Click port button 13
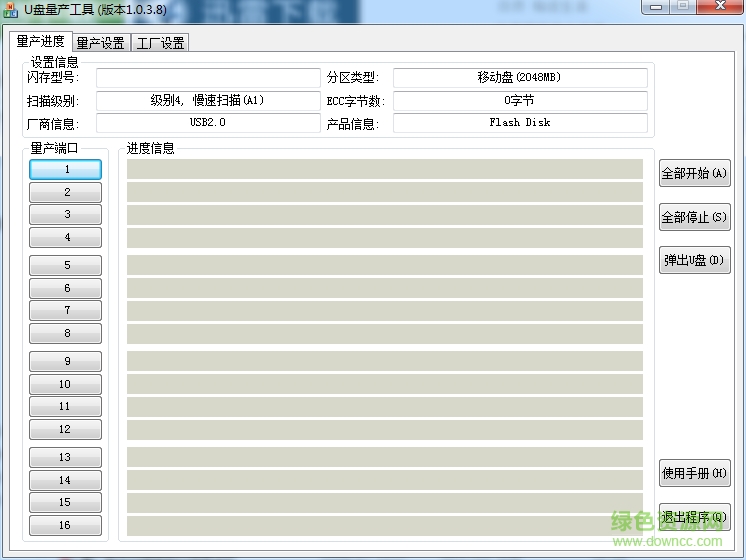The width and height of the screenshot is (746, 560). [66, 458]
